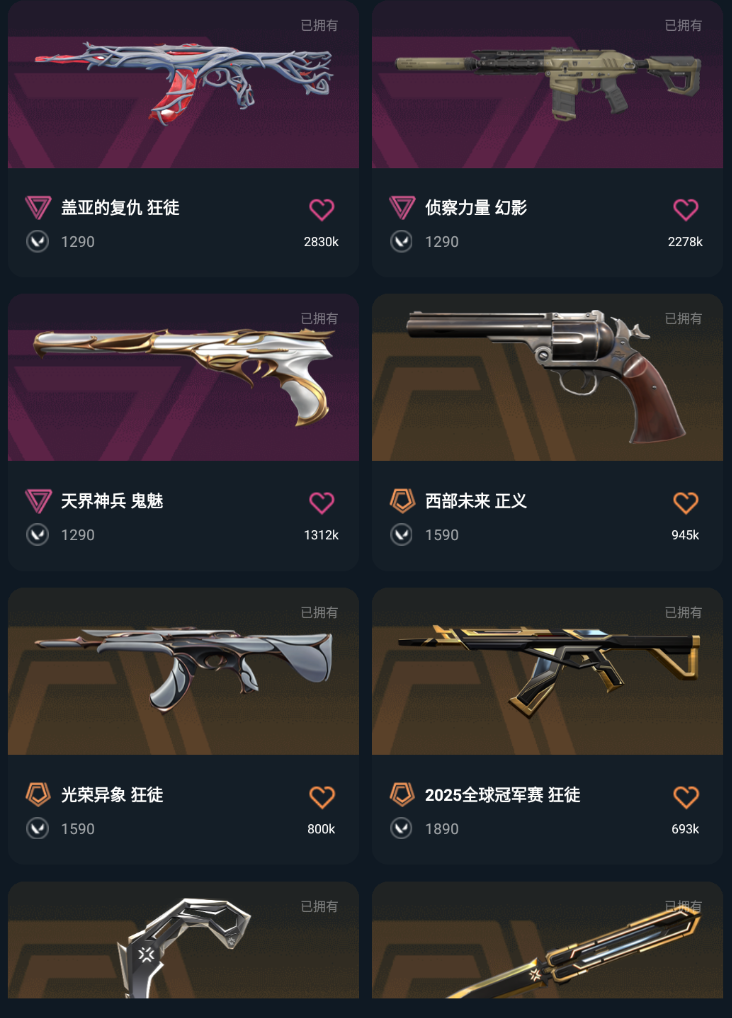Select the gold butterfly knife card
Screen dimensions: 732x1018
(547, 940)
